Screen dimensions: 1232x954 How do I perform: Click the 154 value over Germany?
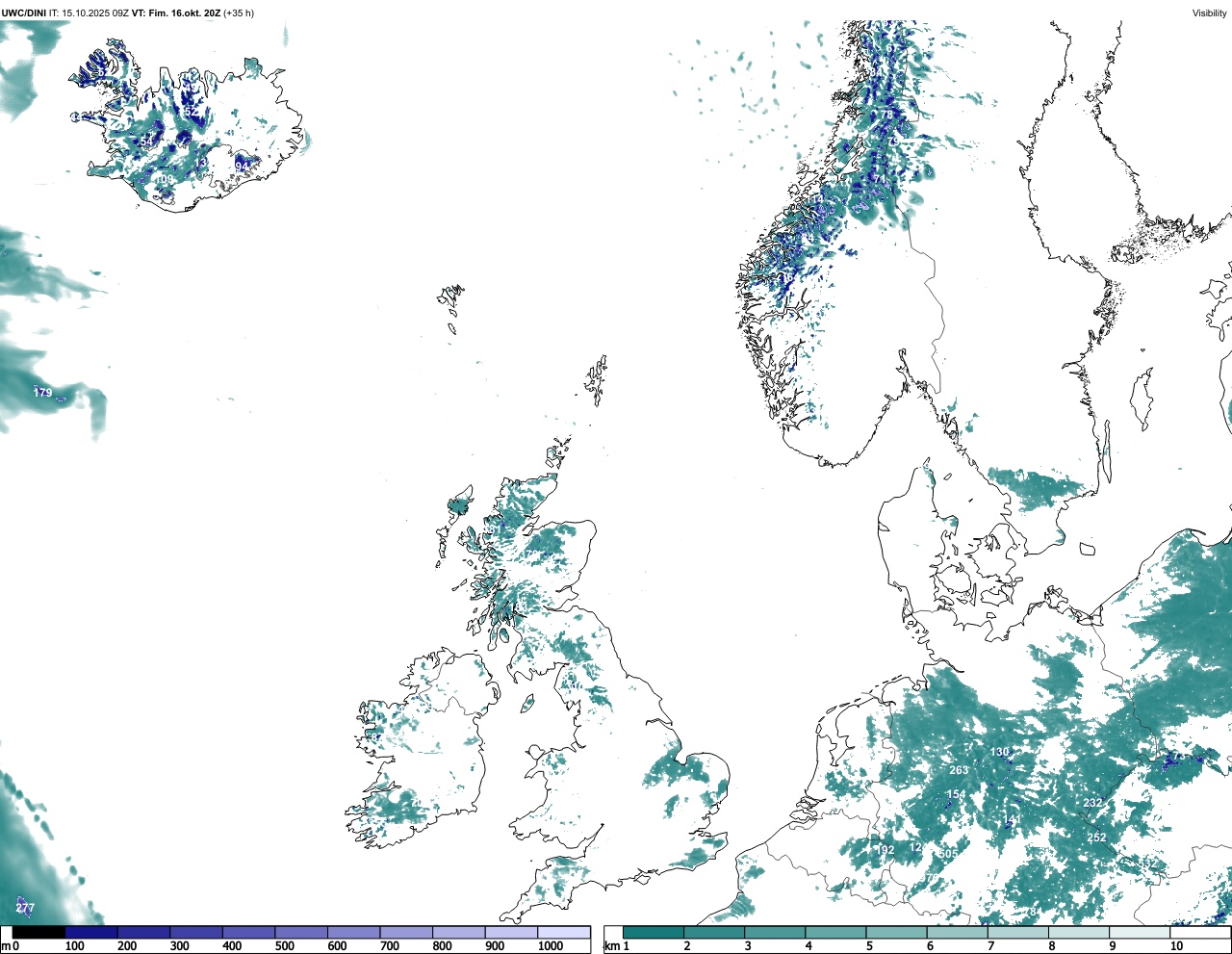(956, 794)
